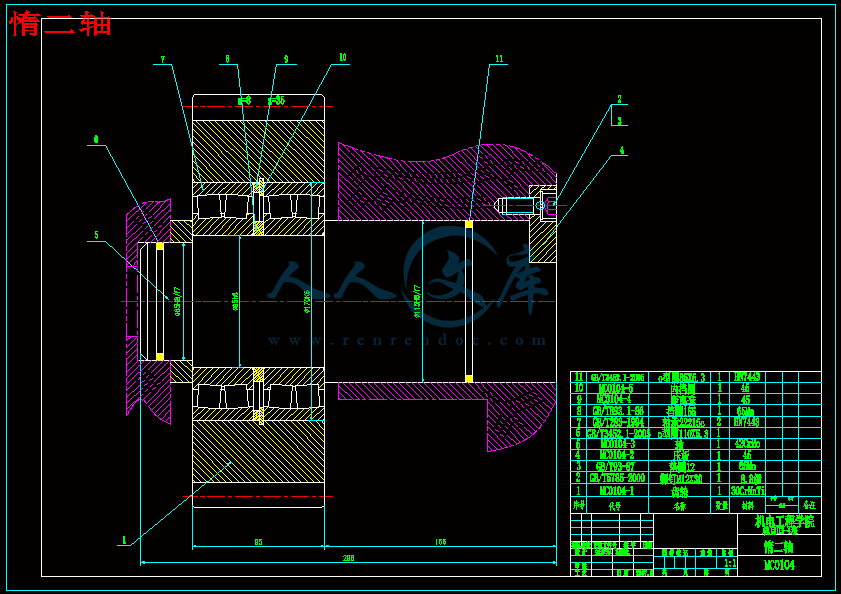The image size is (841, 594).
Task: Click the 备注 column header
Action: tap(809, 505)
